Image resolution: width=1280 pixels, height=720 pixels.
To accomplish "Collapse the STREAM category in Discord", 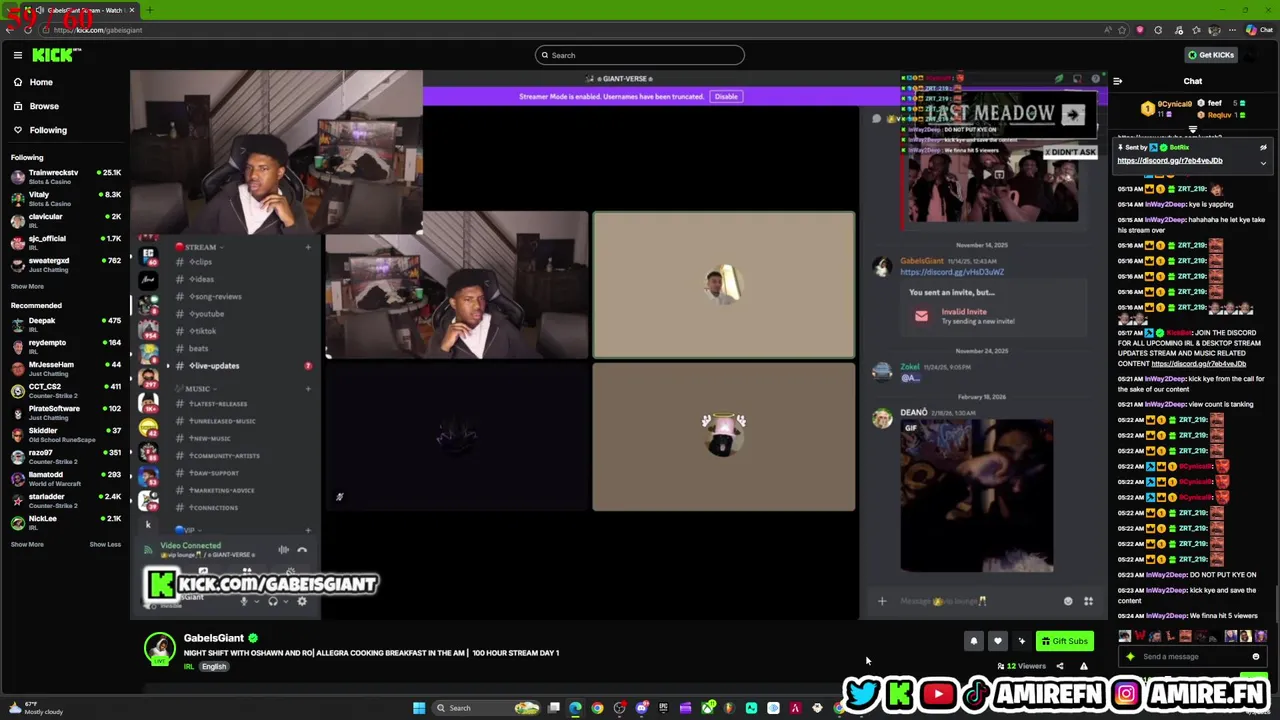I will click(x=200, y=247).
